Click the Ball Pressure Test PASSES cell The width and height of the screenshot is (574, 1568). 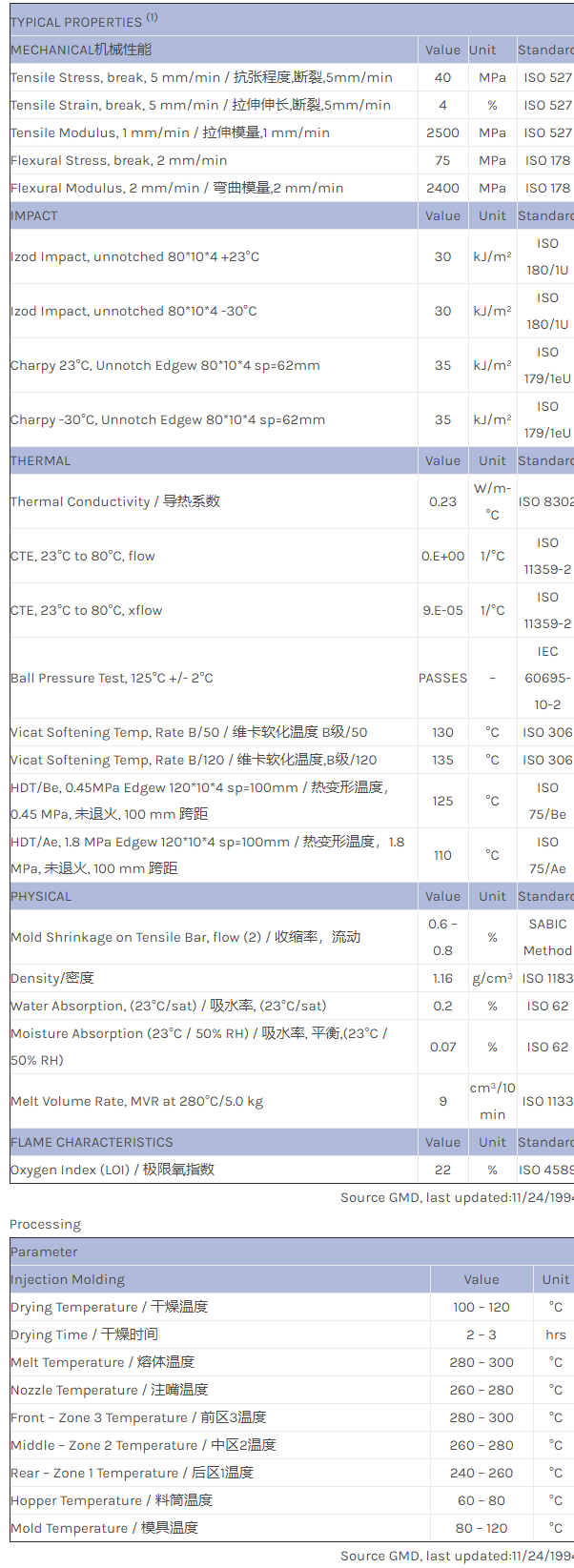coord(442,678)
